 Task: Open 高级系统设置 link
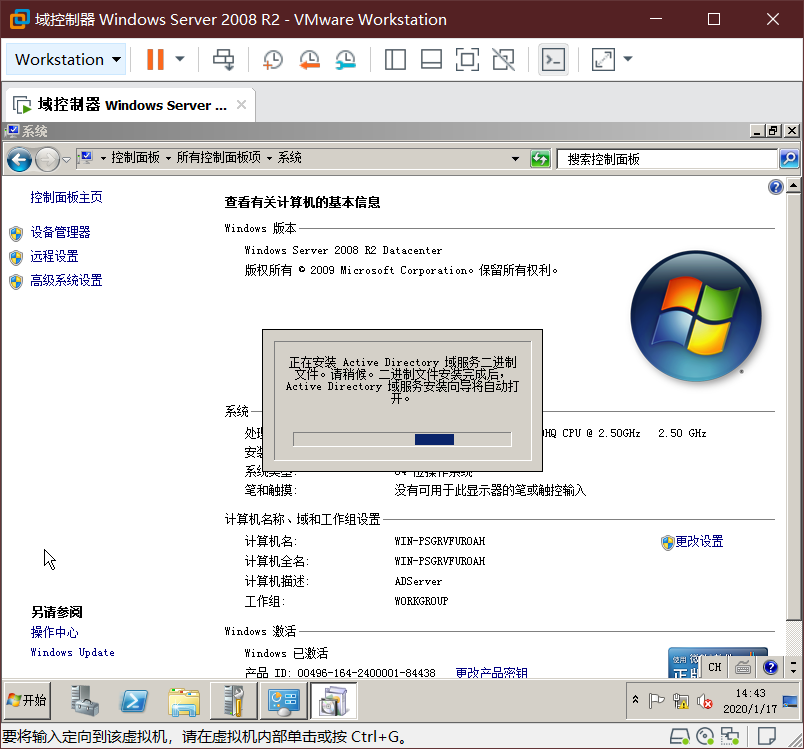click(x=66, y=280)
